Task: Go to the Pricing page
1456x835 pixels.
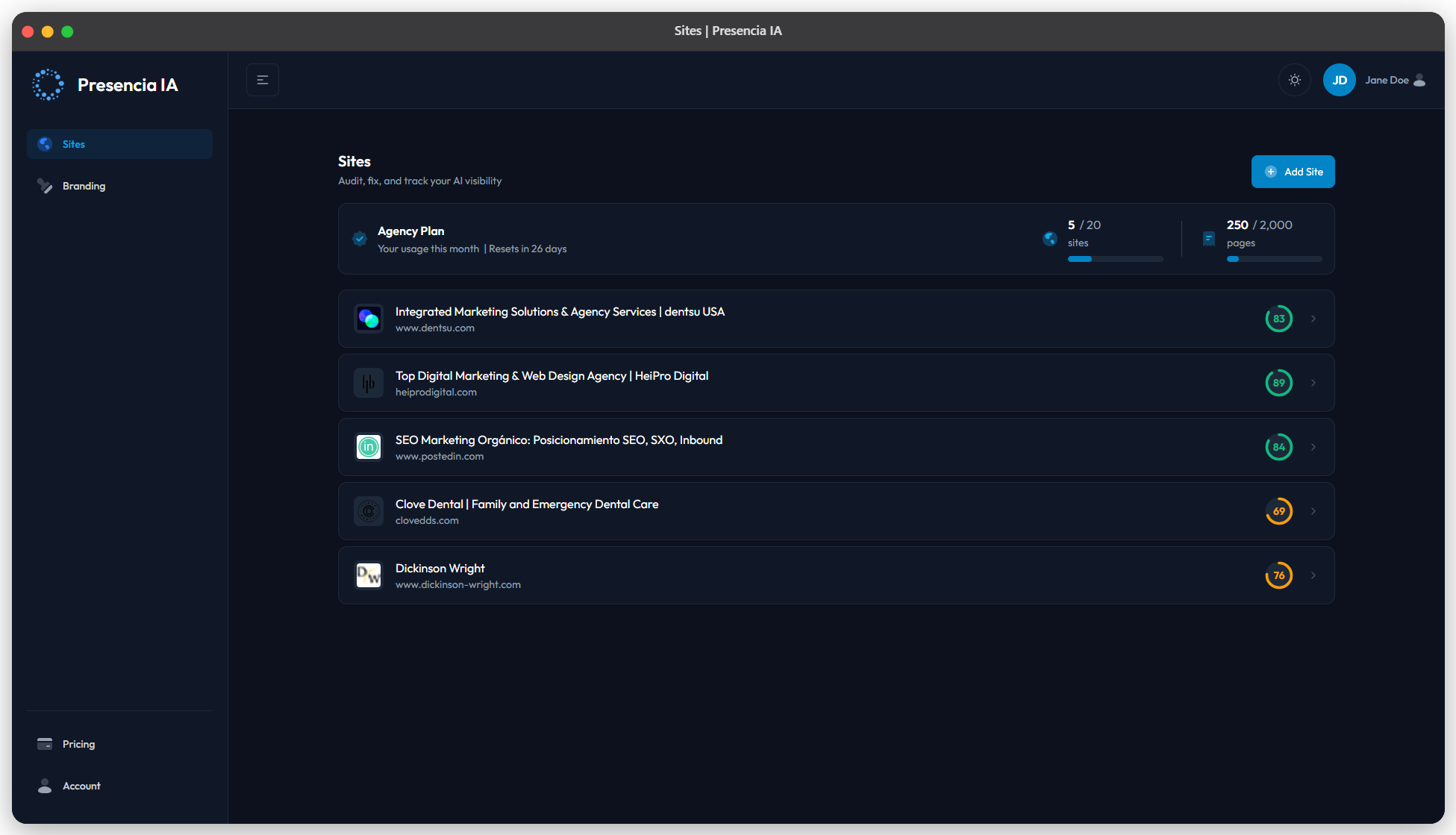Action: click(x=78, y=744)
